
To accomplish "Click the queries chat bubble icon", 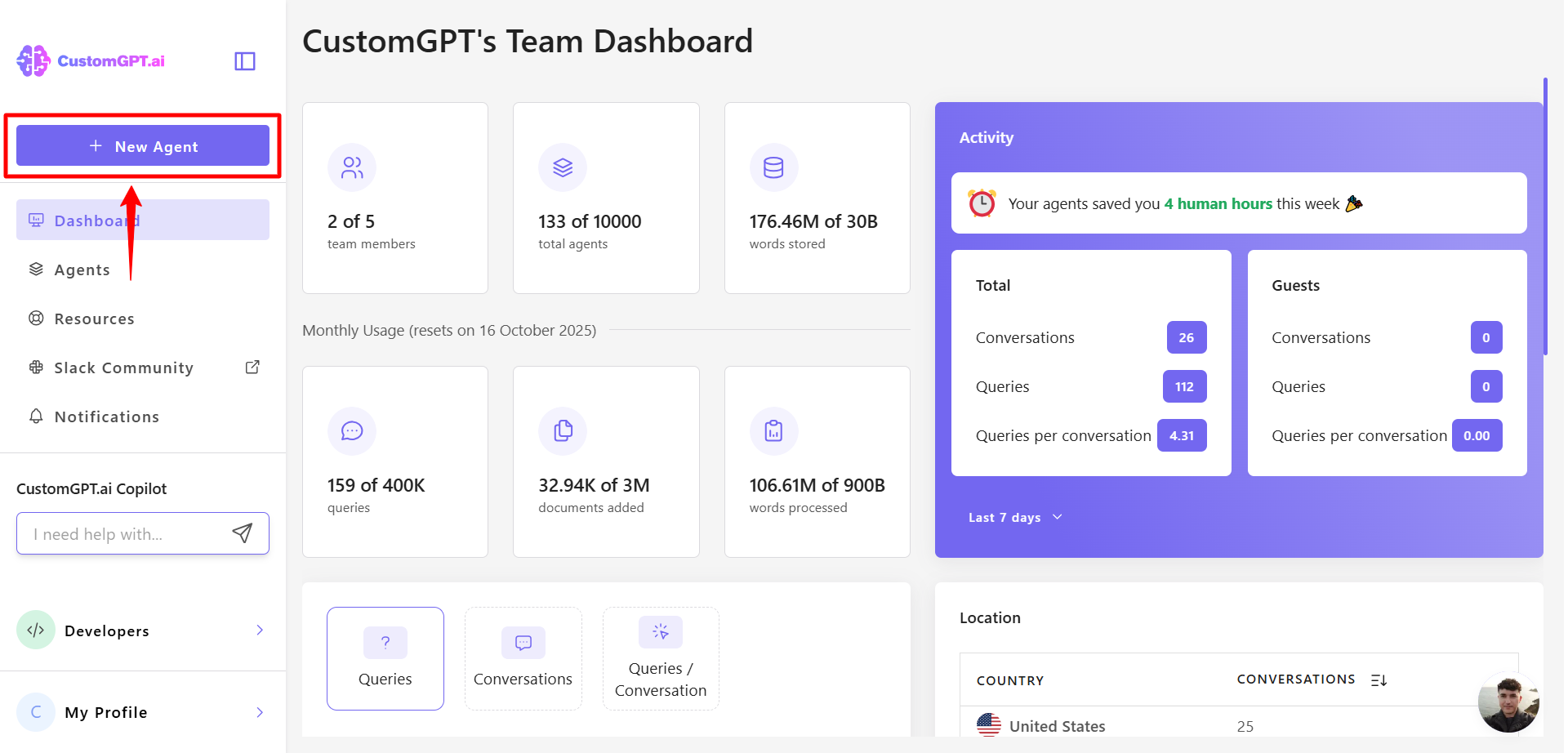I will 352,431.
